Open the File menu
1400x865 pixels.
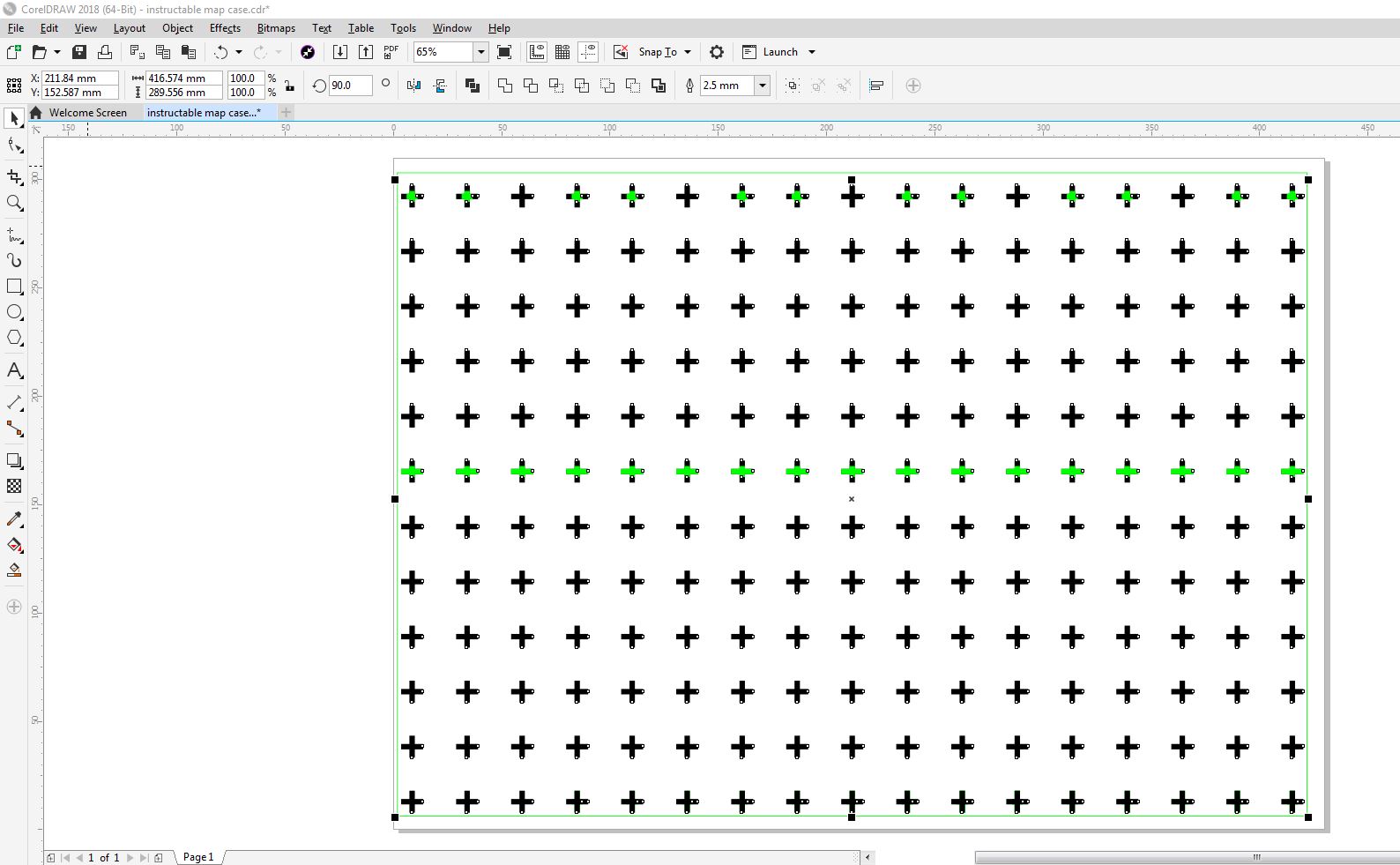[x=16, y=28]
